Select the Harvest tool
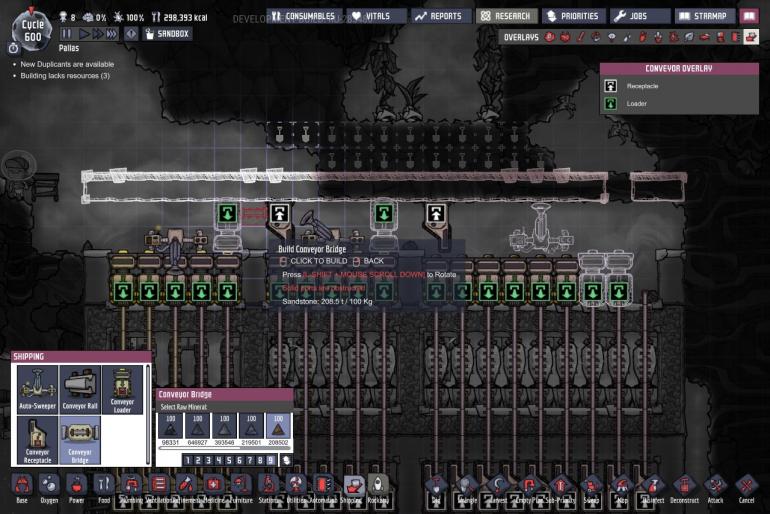 (498, 488)
